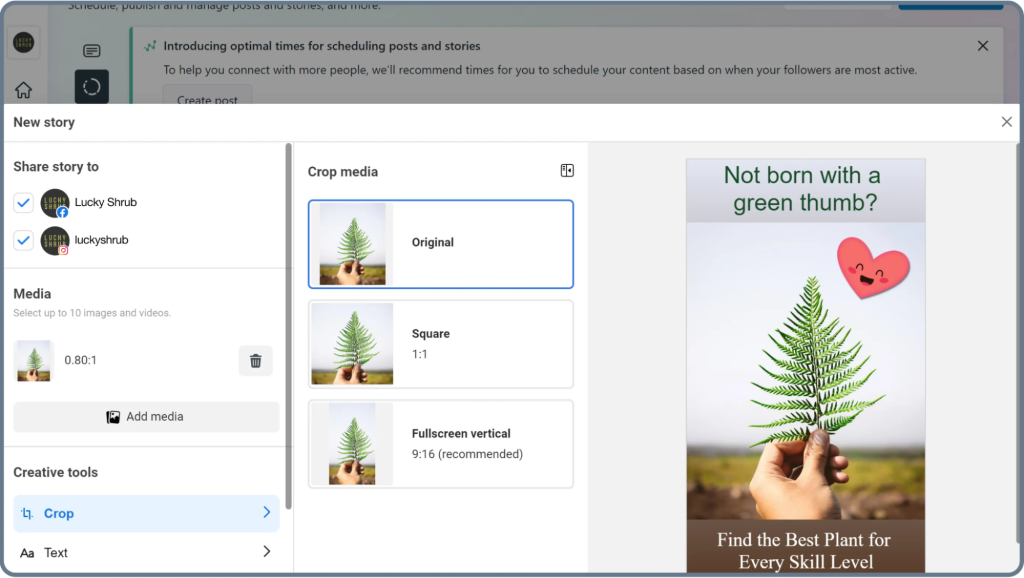The height and width of the screenshot is (578, 1024).
Task: Uncheck the Lucky Shrub Facebook page
Action: [x=24, y=202]
